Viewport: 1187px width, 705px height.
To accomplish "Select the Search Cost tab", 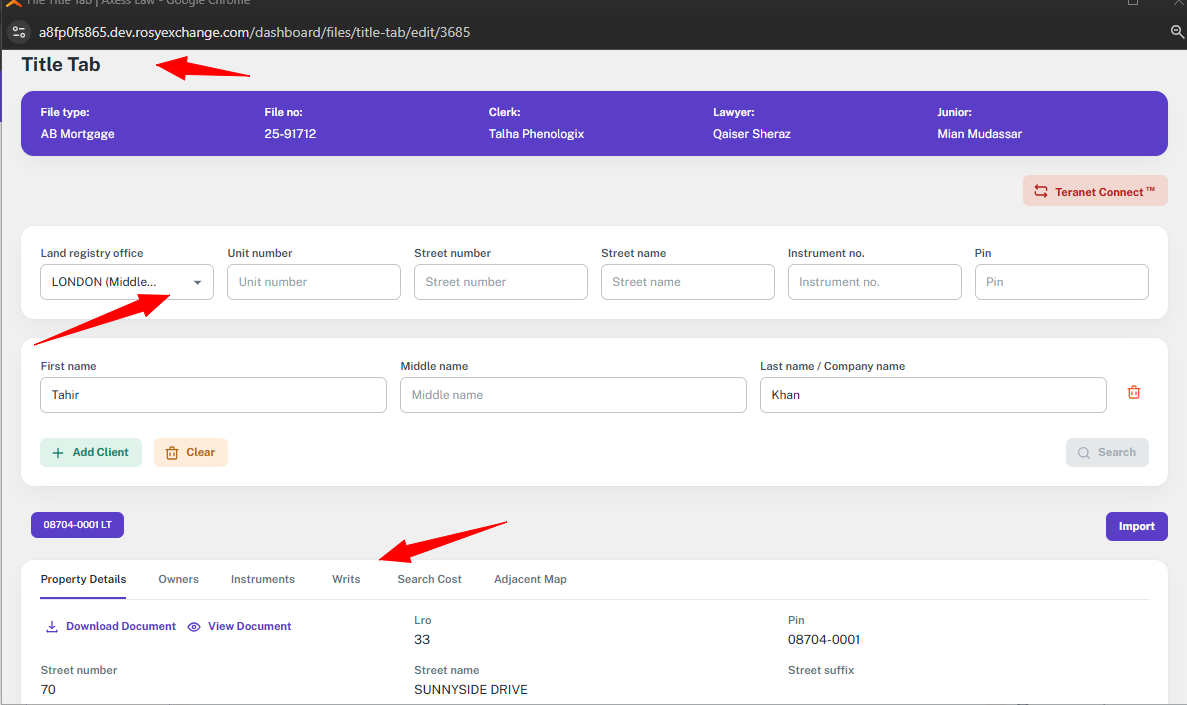I will pos(429,579).
